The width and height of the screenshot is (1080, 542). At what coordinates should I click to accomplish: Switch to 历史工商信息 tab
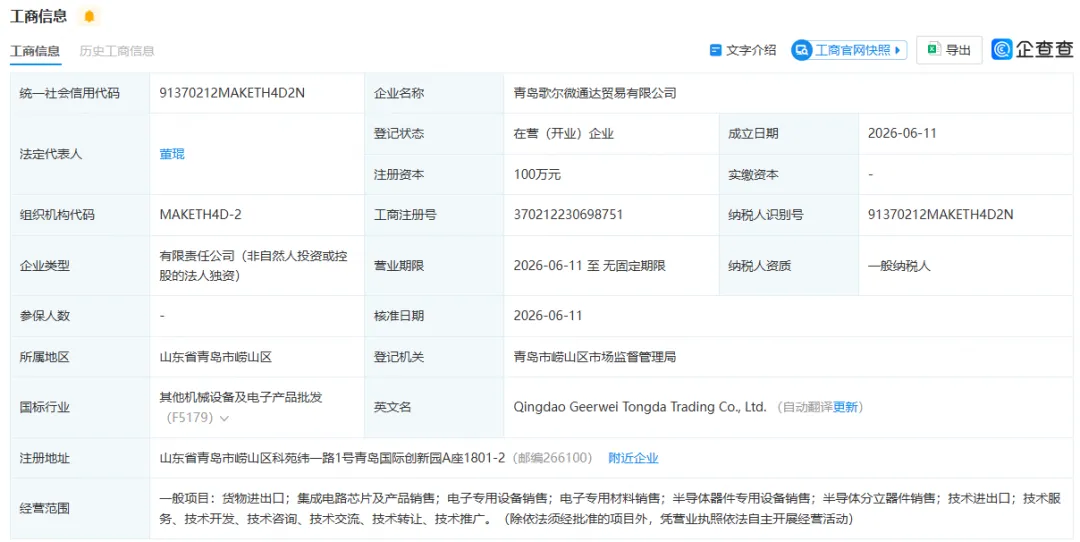117,51
